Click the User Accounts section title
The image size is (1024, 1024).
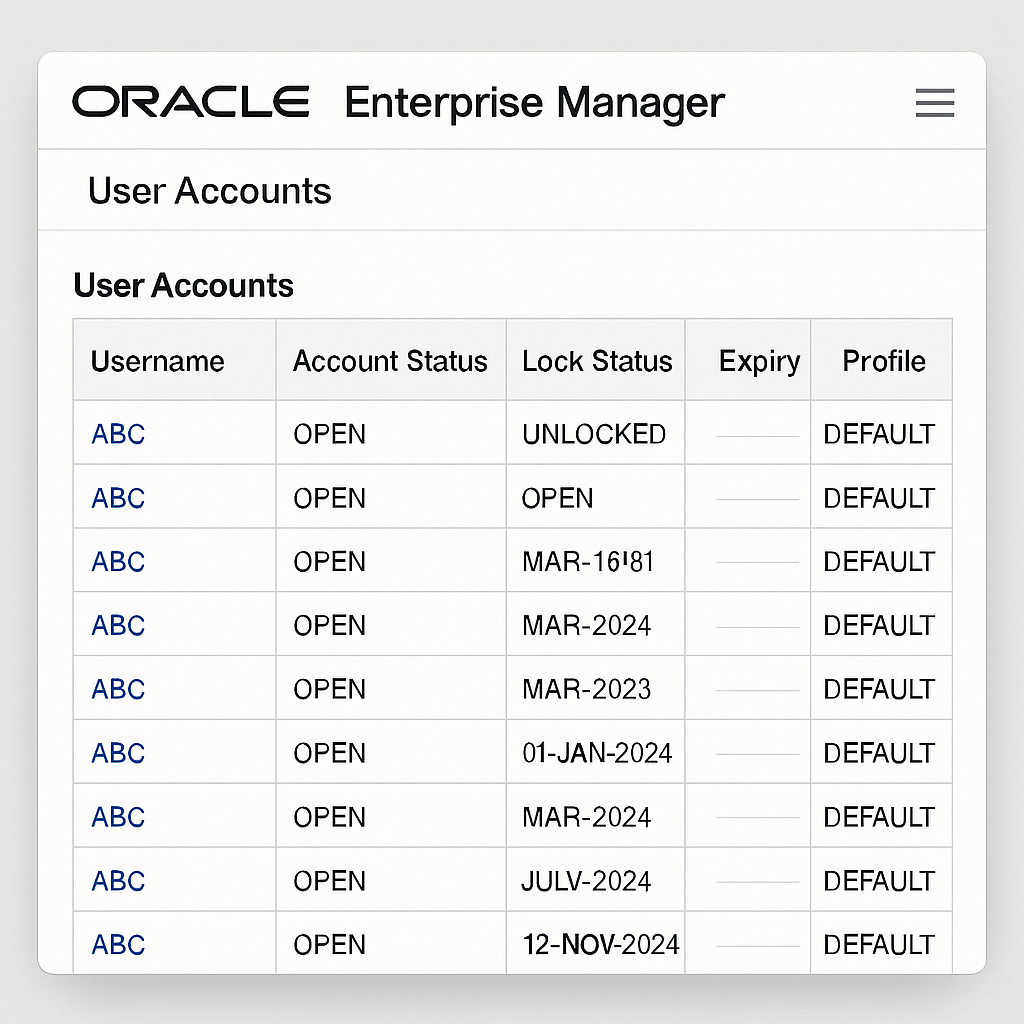coord(183,285)
